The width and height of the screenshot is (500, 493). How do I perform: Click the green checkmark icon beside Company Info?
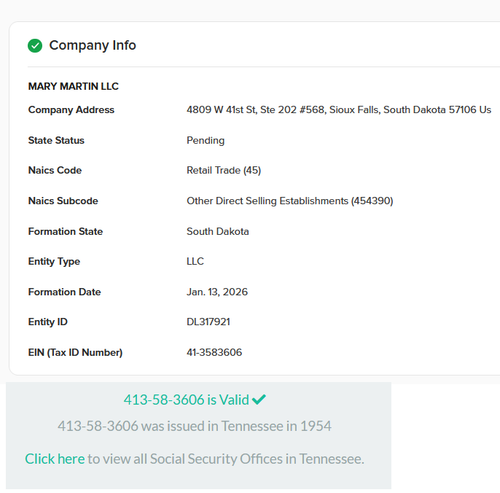[35, 46]
